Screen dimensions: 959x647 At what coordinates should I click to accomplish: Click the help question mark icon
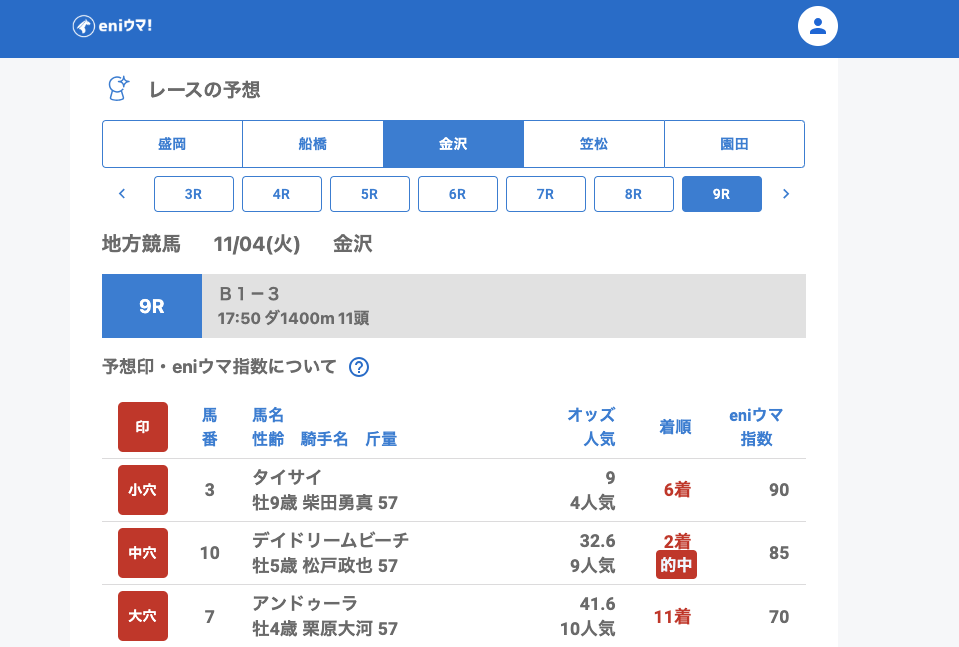(359, 367)
